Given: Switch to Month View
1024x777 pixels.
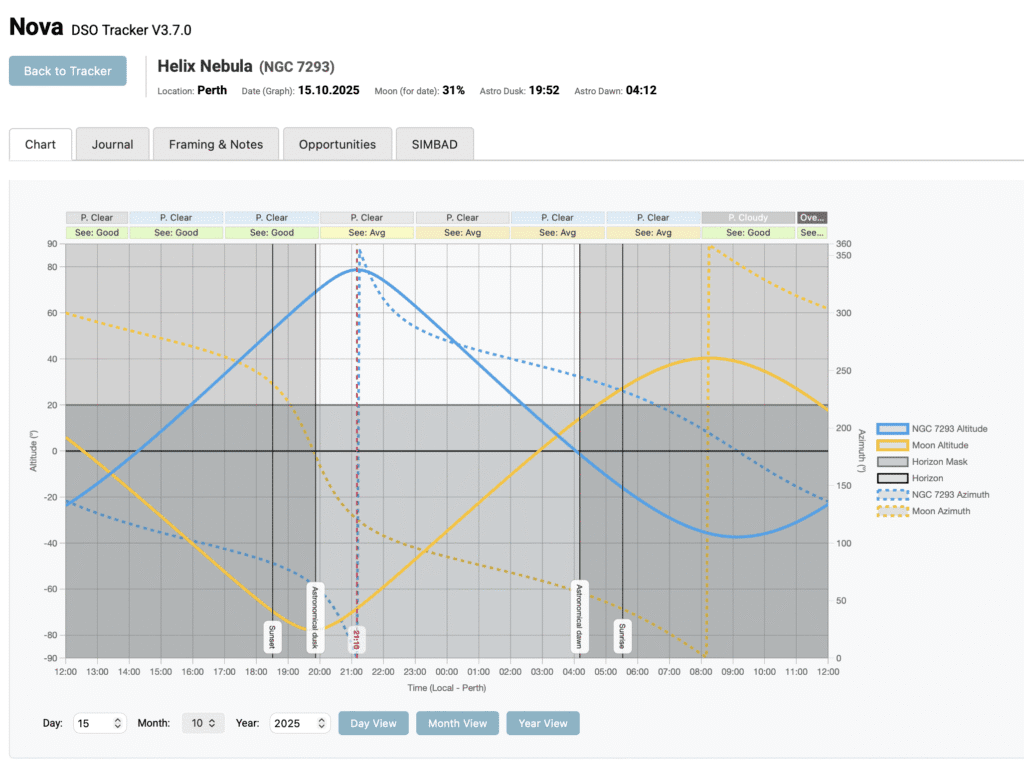Looking at the screenshot, I should 457,723.
